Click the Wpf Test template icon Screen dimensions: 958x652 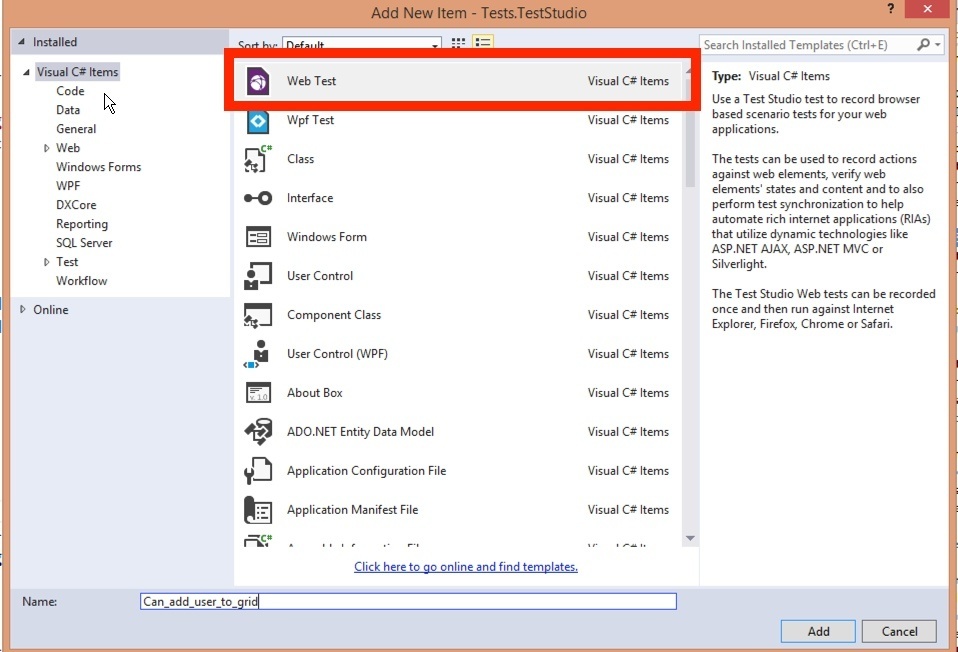[258, 122]
